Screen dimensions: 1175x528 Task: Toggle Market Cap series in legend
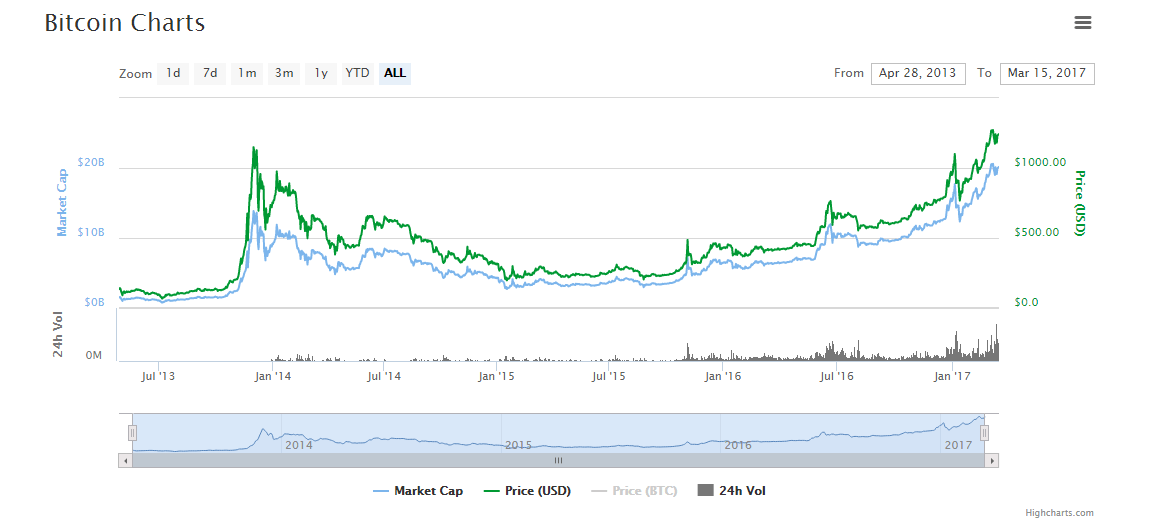[x=418, y=491]
